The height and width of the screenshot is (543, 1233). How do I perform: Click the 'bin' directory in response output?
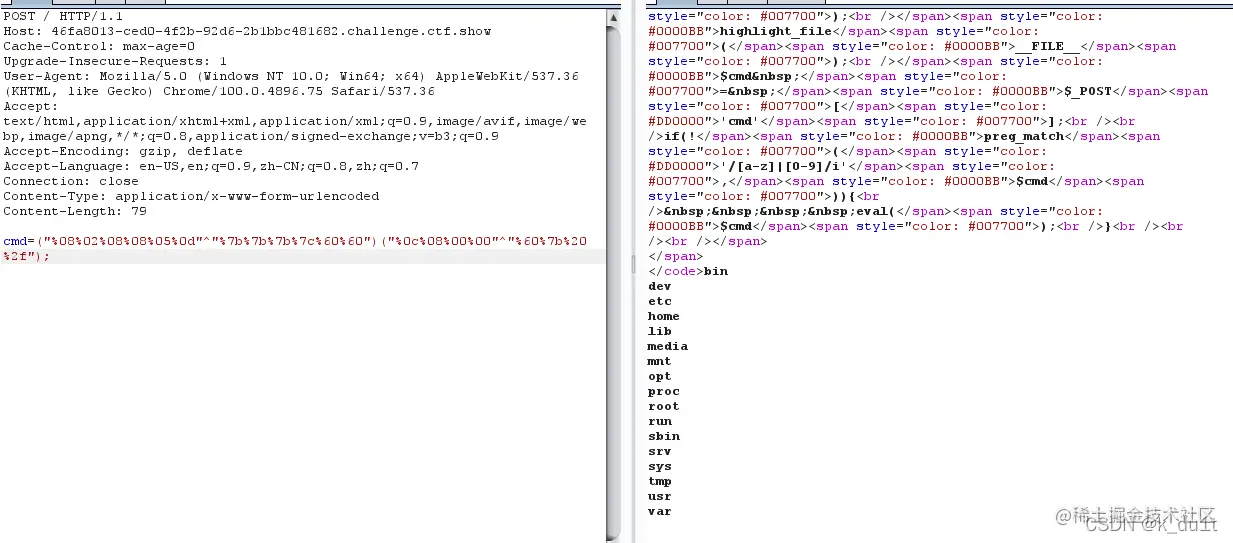[x=716, y=271]
